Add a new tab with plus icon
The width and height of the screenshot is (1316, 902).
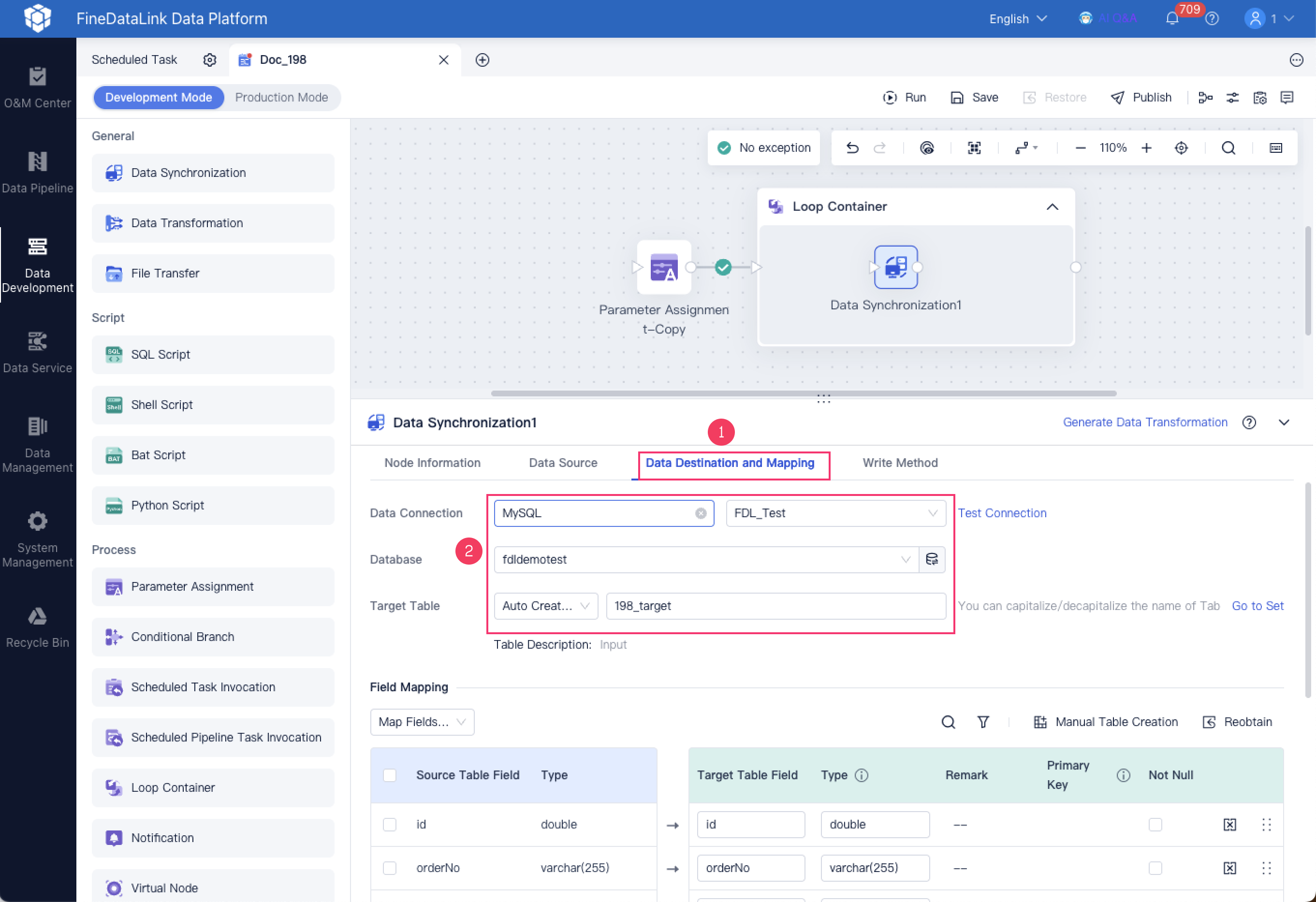[x=483, y=60]
